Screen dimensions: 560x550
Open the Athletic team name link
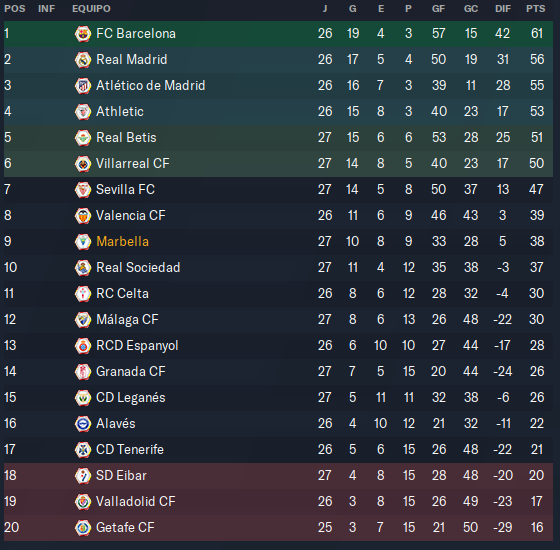[x=120, y=111]
